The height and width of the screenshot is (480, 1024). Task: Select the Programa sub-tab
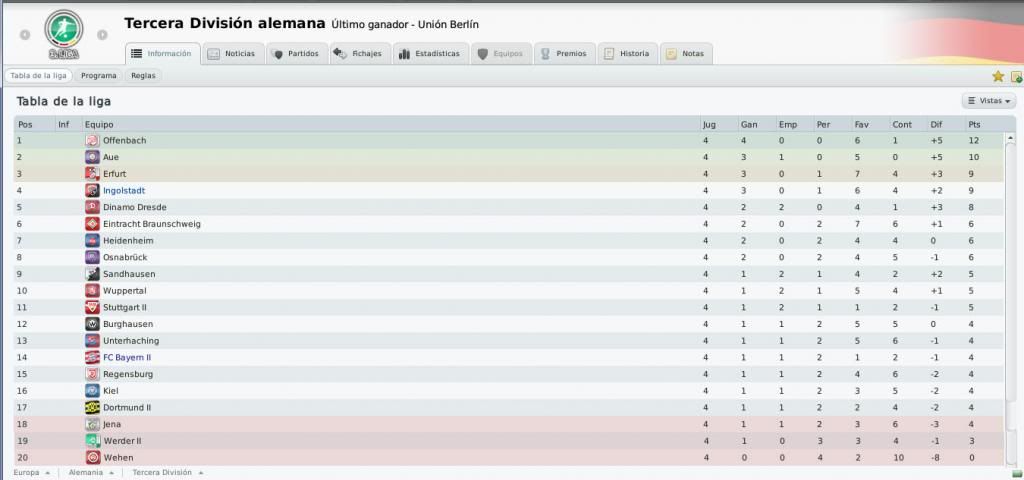99,76
